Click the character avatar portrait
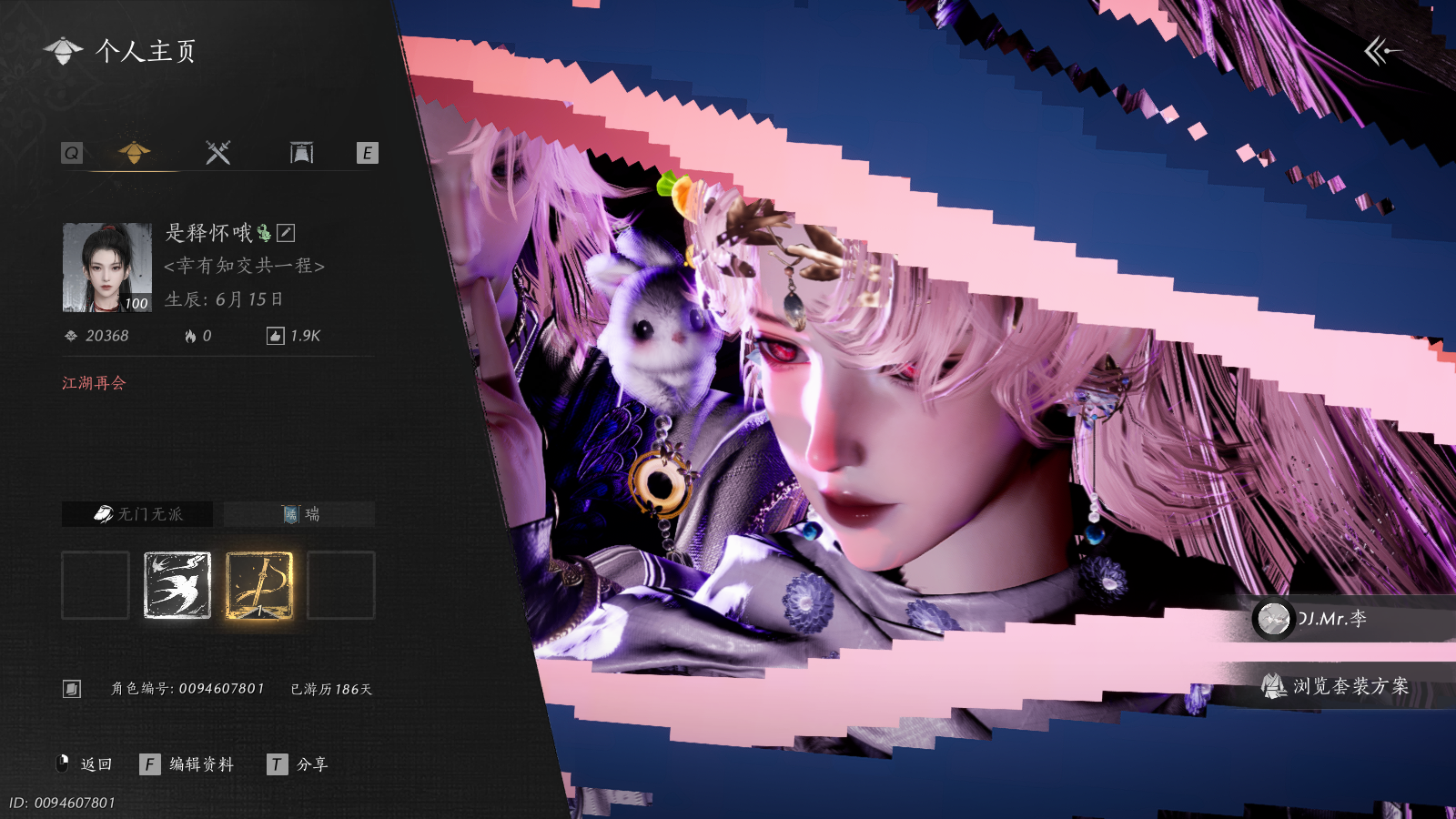The height and width of the screenshot is (819, 1456). pyautogui.click(x=107, y=268)
